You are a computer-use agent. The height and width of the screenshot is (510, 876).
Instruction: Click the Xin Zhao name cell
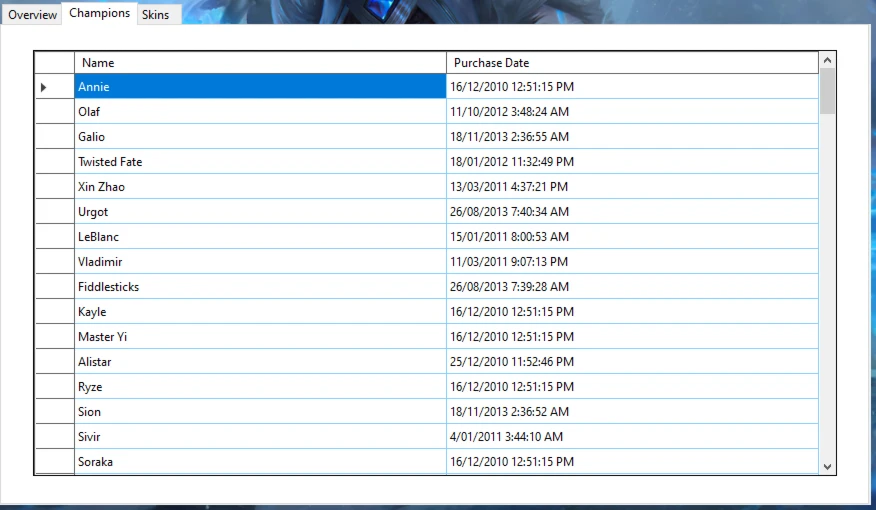click(x=260, y=187)
